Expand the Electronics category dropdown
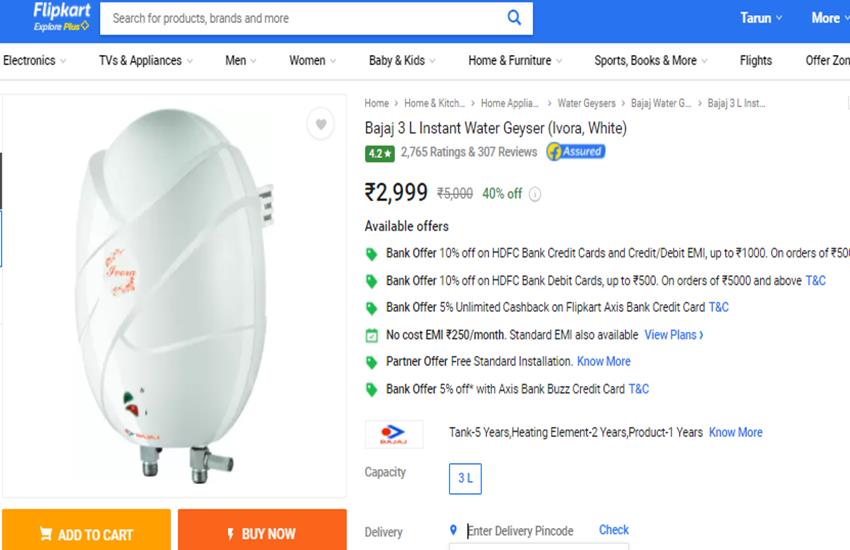Image resolution: width=850 pixels, height=550 pixels. [35, 61]
